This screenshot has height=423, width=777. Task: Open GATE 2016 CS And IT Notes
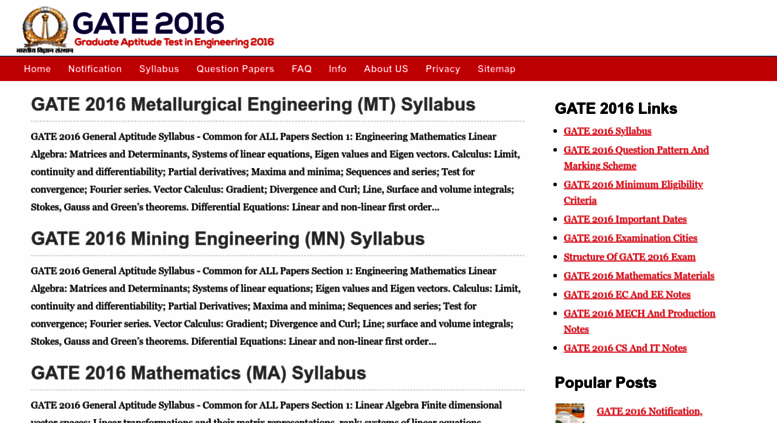[x=625, y=348]
